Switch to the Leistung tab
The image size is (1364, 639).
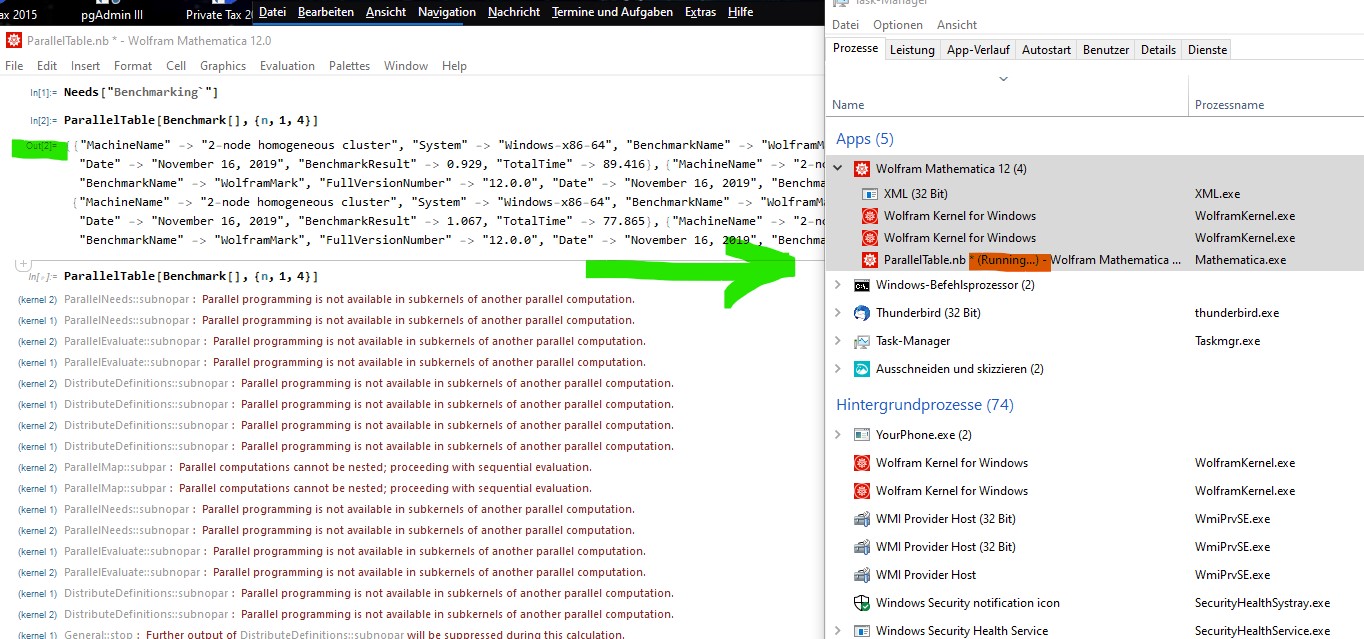(912, 50)
